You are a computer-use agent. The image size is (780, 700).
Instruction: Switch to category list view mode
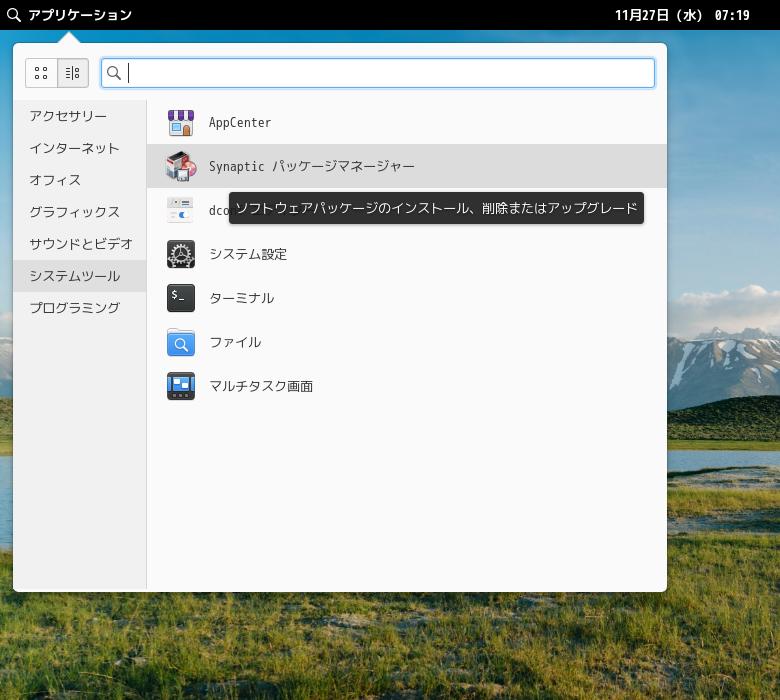[73, 73]
